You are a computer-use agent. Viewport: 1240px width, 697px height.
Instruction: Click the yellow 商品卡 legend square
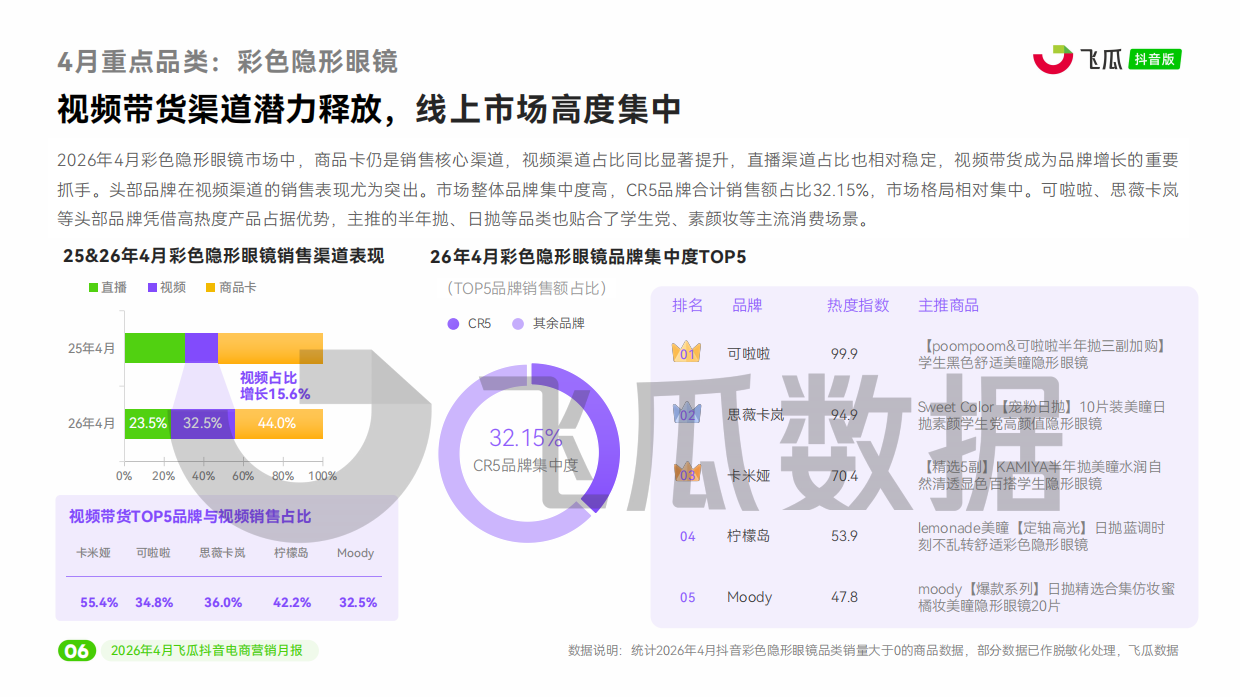point(210,288)
